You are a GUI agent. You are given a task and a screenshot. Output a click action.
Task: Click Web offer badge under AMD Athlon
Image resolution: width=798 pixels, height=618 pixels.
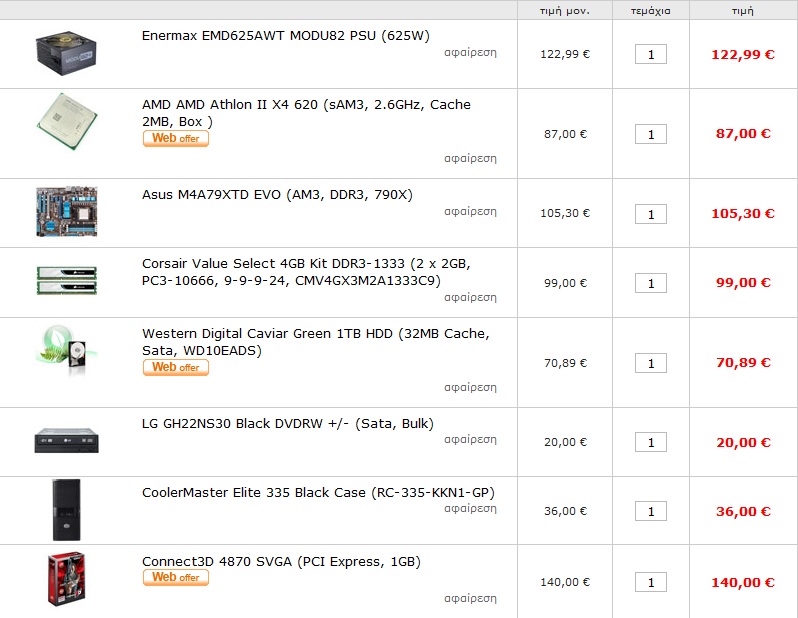coord(176,138)
